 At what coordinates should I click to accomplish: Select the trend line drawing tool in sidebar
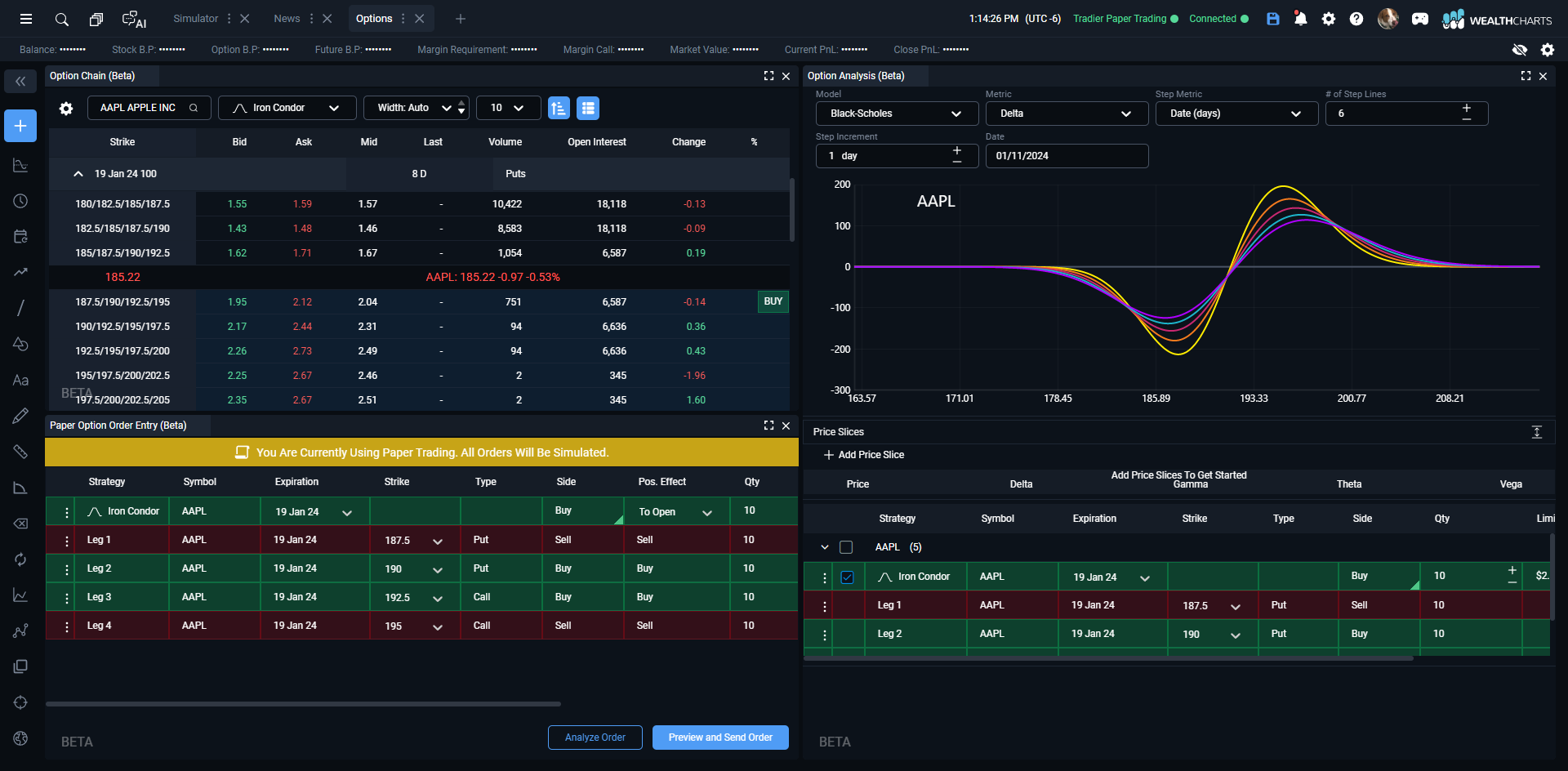coord(20,308)
